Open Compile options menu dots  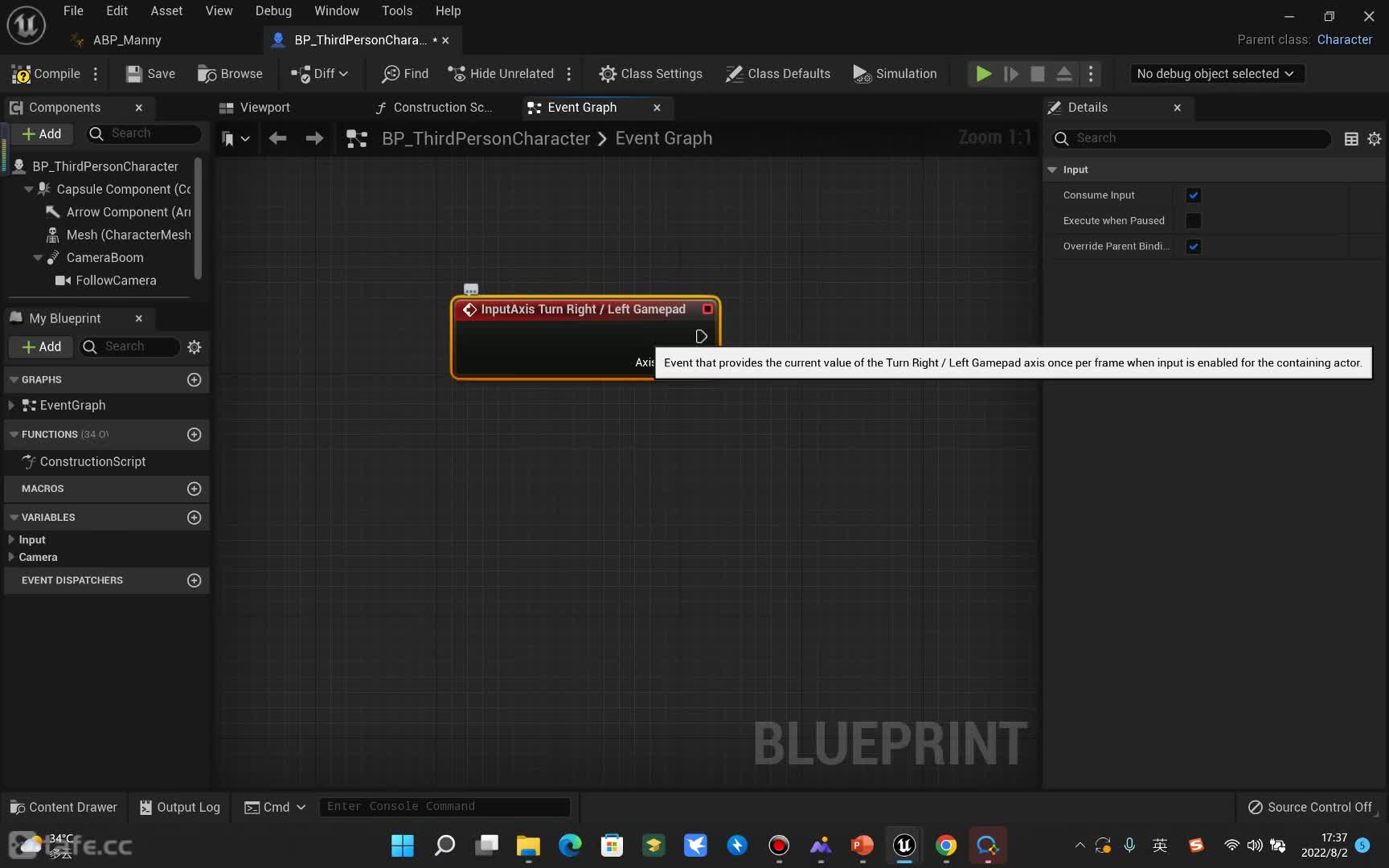[96, 74]
